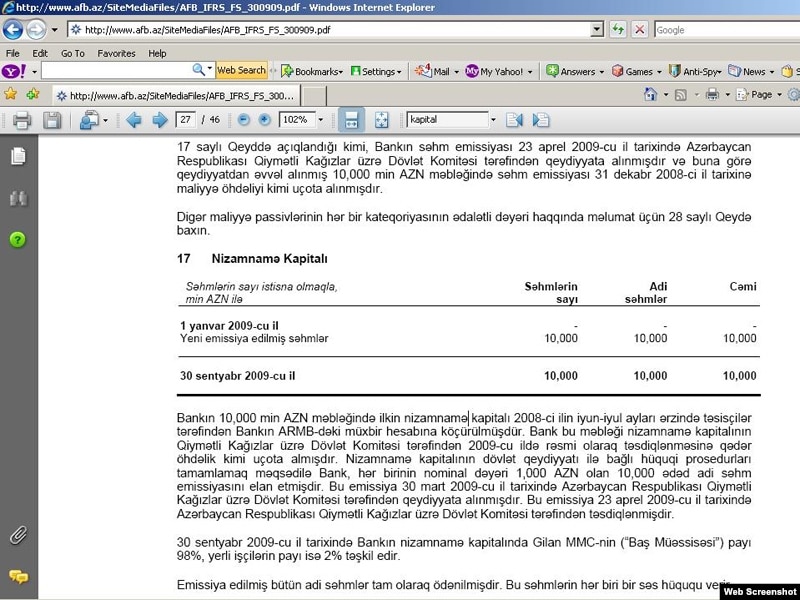The image size is (800, 600).
Task: Select the AFB PDF browser tab
Action: tap(175, 96)
